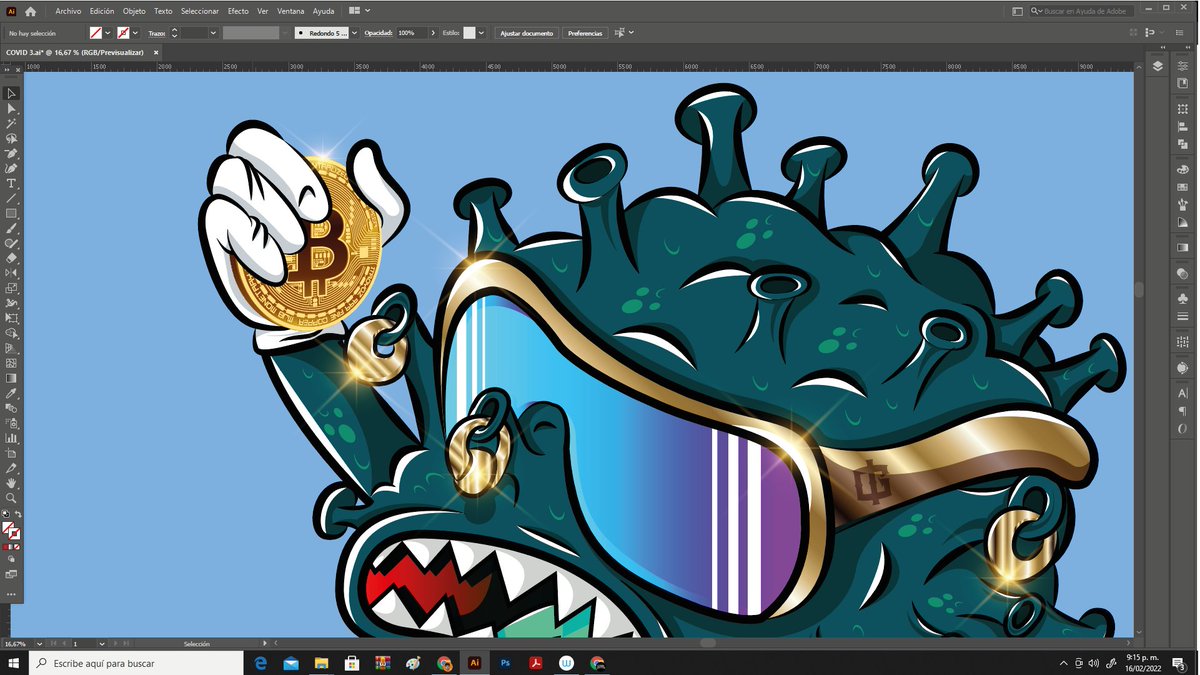
Task: Open the Objeto menu
Action: coord(134,11)
